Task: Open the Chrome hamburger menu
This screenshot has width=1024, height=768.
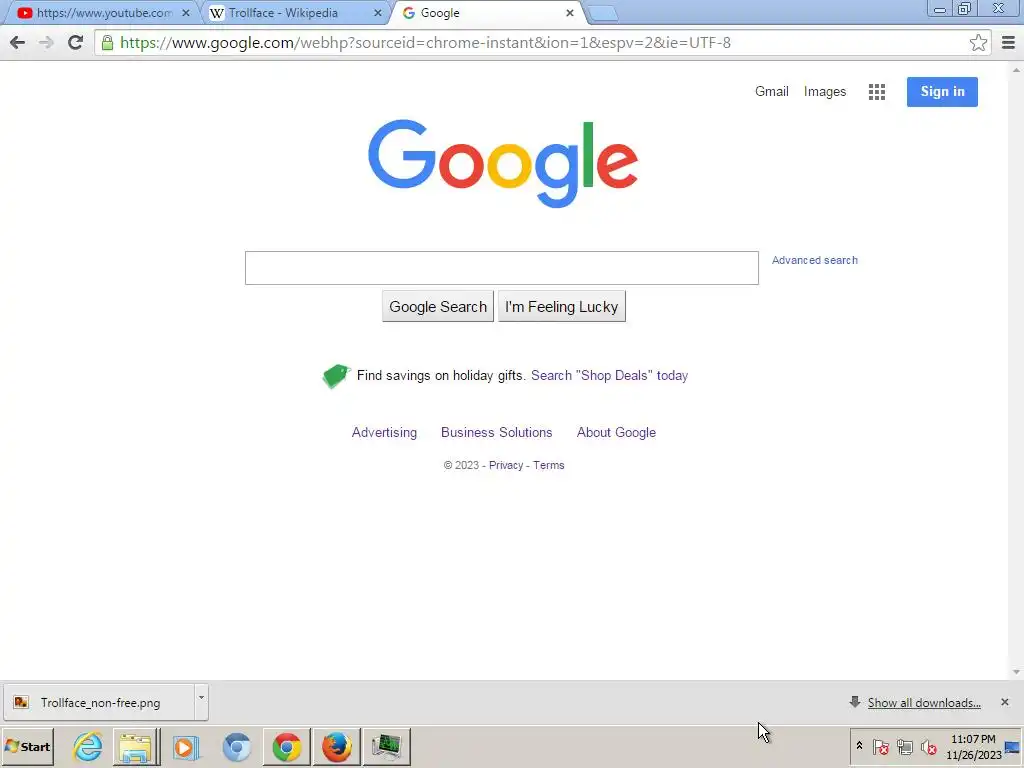Action: 1008,43
